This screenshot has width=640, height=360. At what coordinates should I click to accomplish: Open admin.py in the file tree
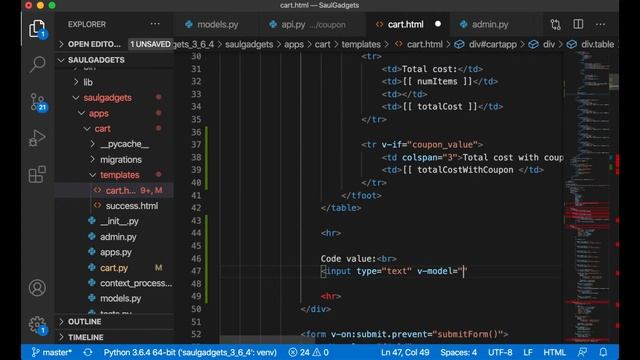coord(118,237)
